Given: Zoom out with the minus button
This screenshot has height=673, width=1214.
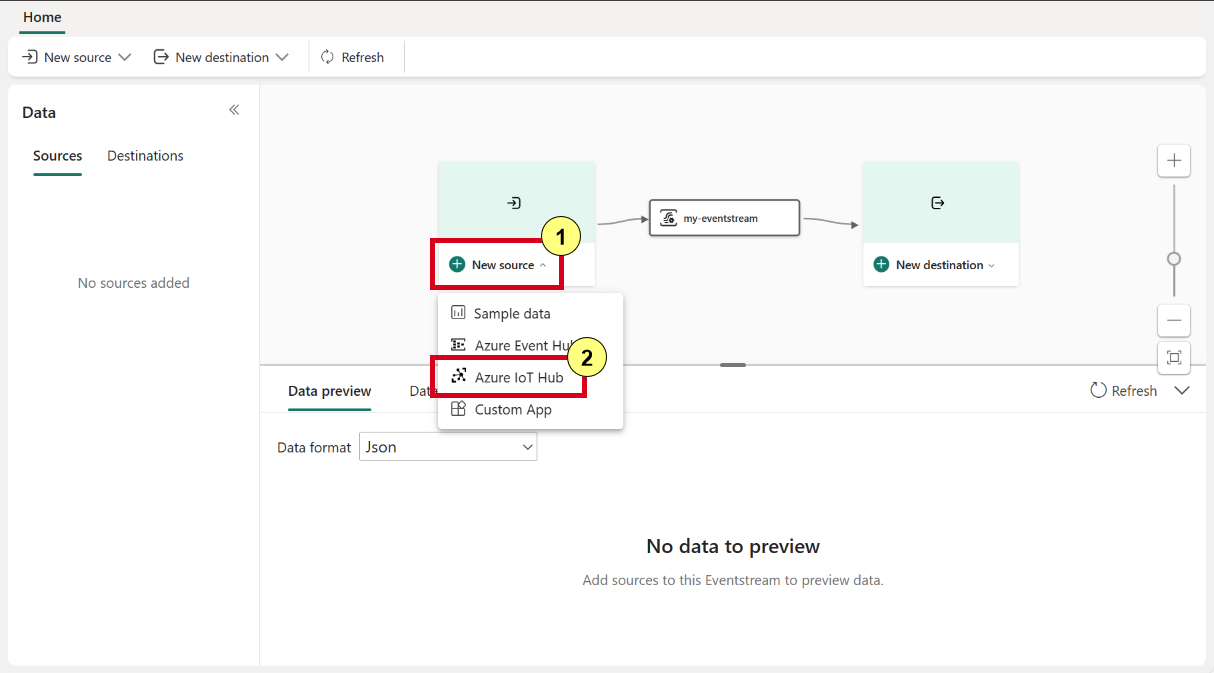Looking at the screenshot, I should tap(1174, 320).
